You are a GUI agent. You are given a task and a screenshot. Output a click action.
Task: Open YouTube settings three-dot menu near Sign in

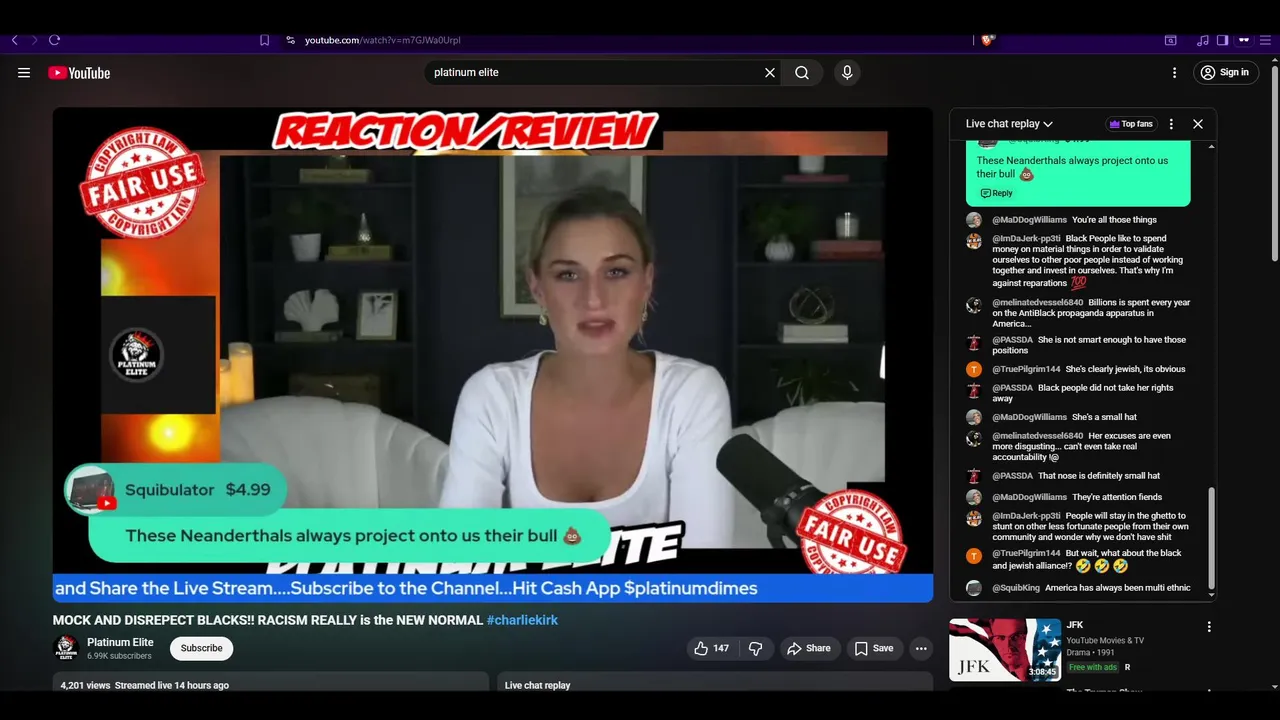point(1175,72)
